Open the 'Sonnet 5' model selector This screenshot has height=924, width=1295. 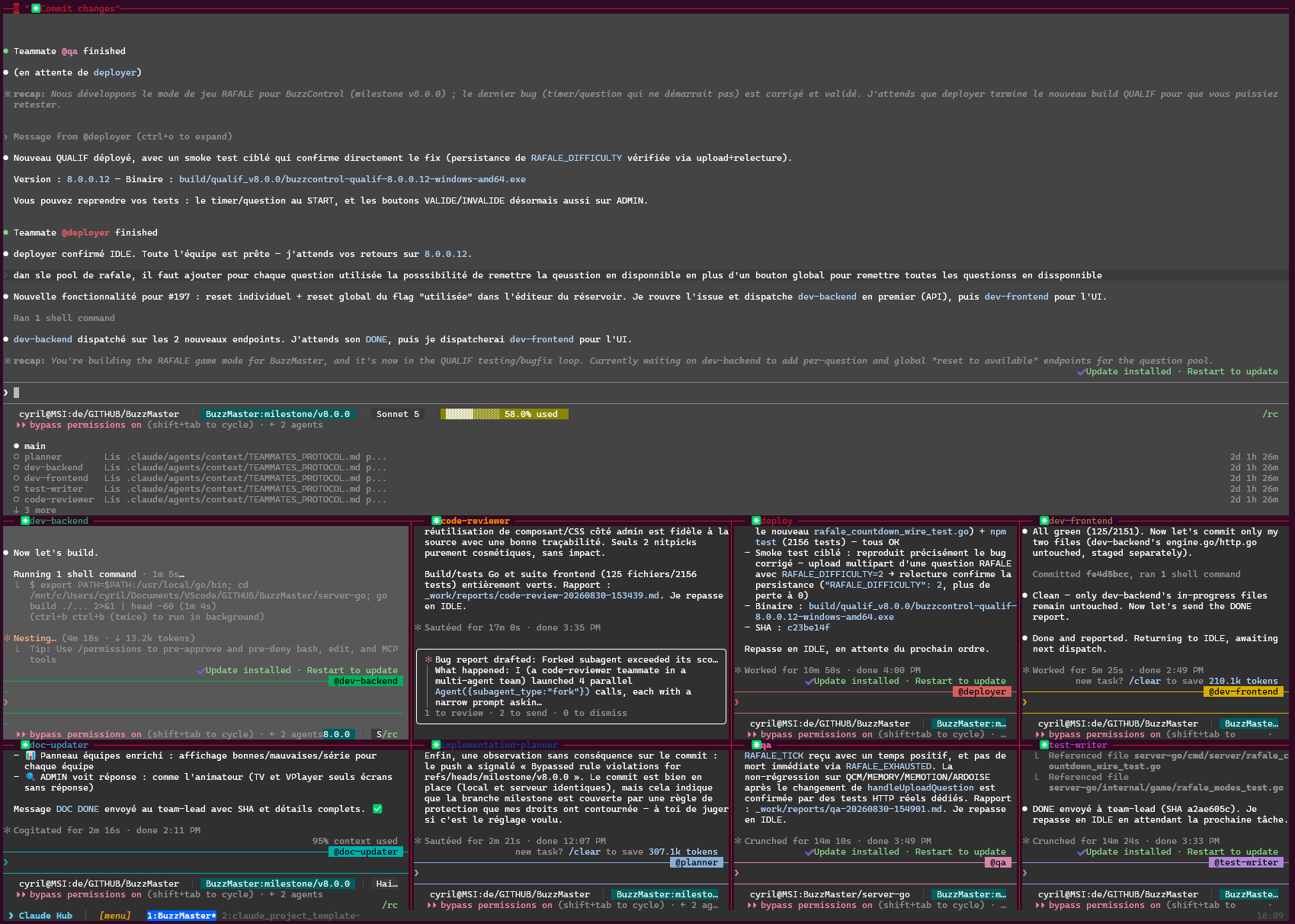pos(398,415)
